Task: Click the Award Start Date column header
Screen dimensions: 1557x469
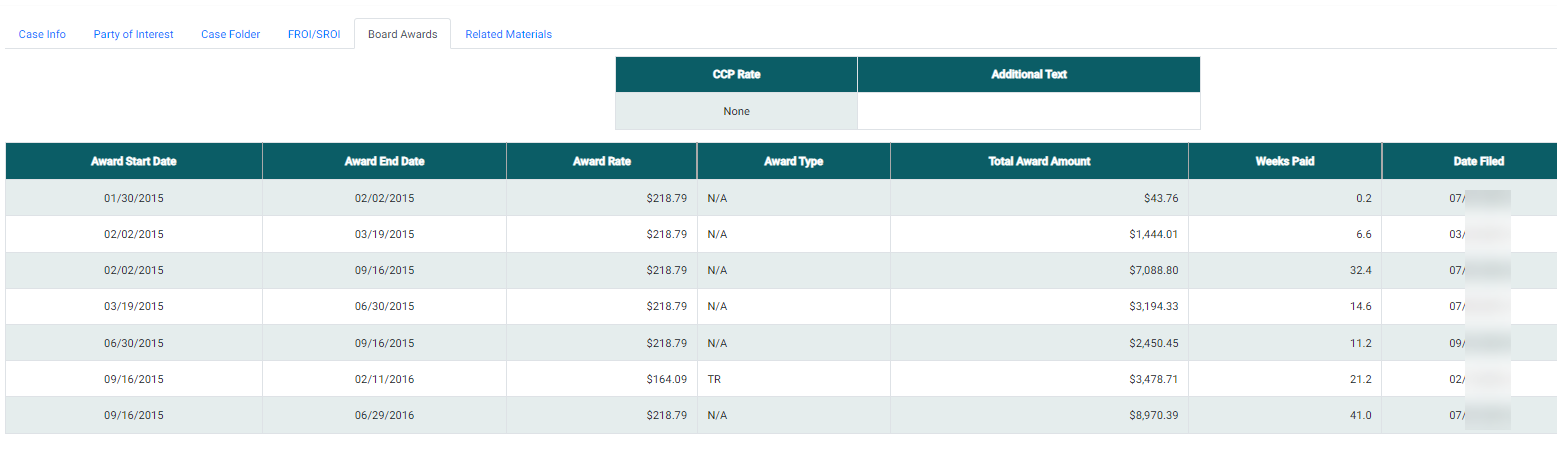Action: pos(134,161)
